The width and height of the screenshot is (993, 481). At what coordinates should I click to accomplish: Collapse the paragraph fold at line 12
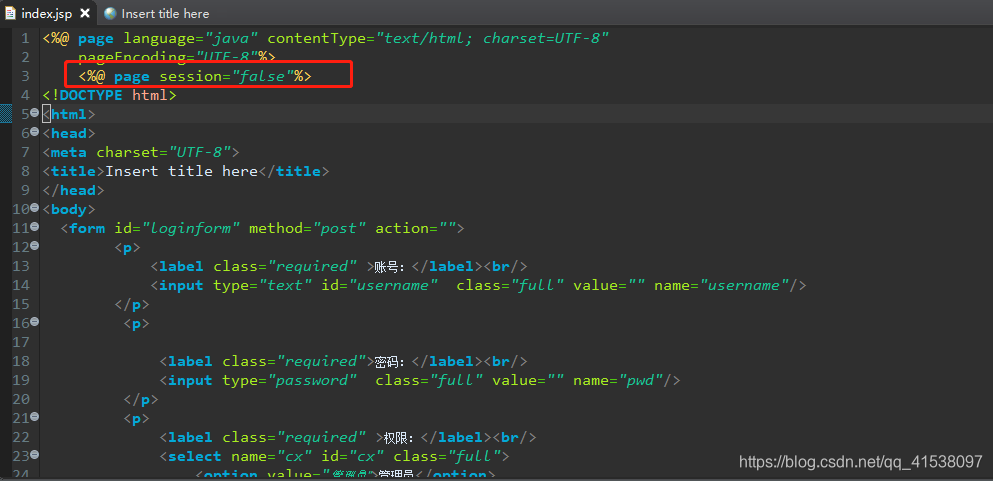coord(35,246)
